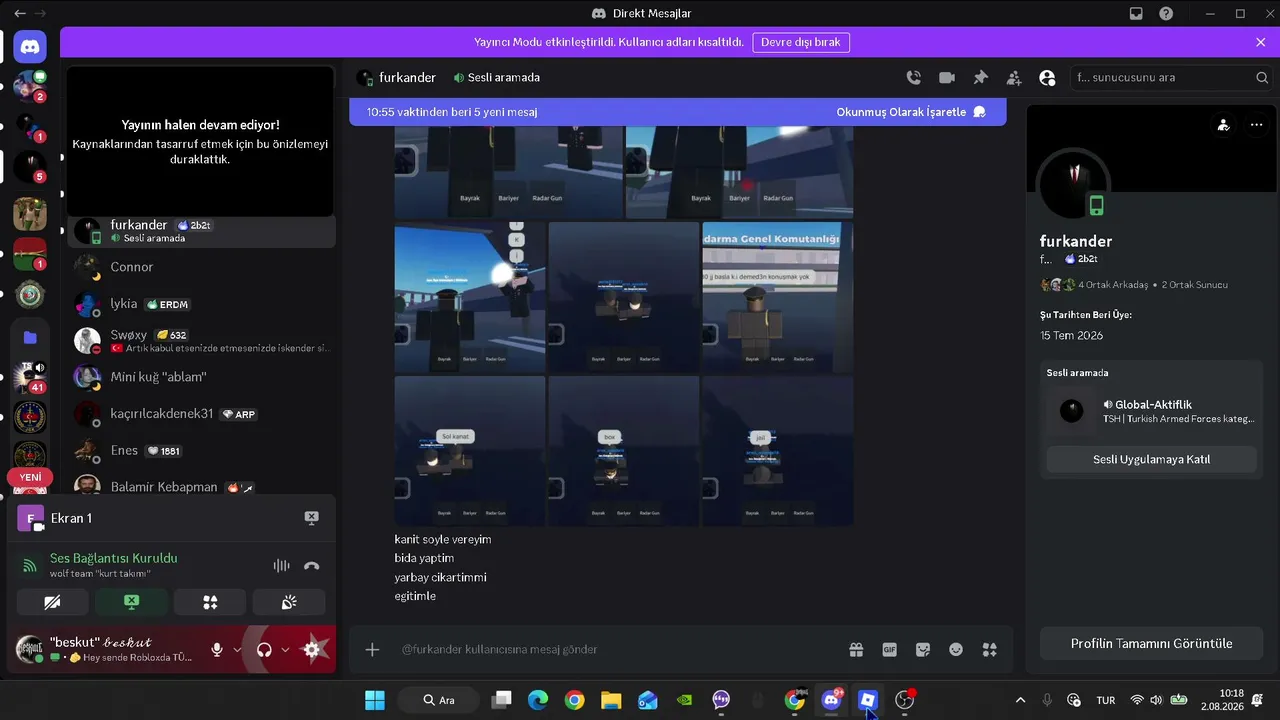Stop screen sharing green button
Viewport: 1280px width, 720px height.
coord(131,602)
